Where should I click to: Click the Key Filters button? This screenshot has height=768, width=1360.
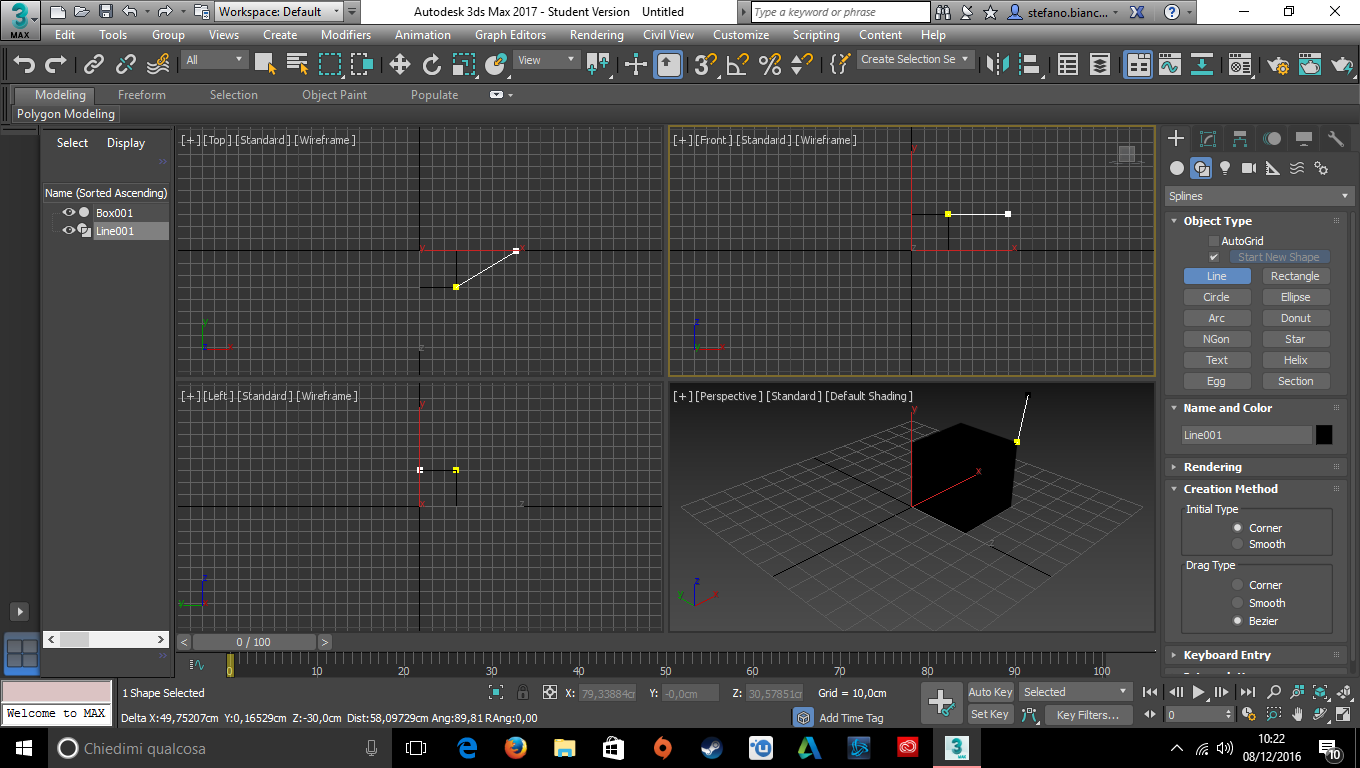[1088, 715]
